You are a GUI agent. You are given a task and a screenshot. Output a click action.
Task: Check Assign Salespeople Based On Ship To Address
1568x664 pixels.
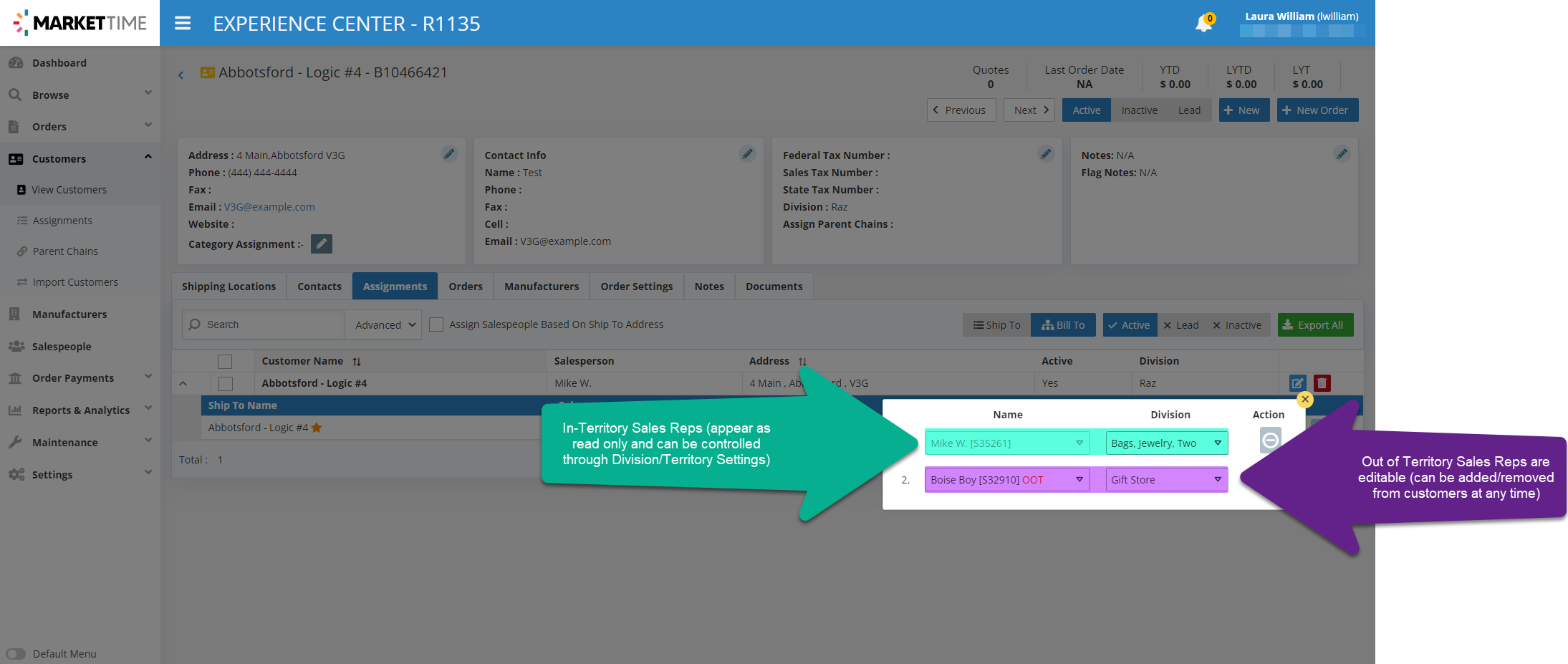(436, 324)
